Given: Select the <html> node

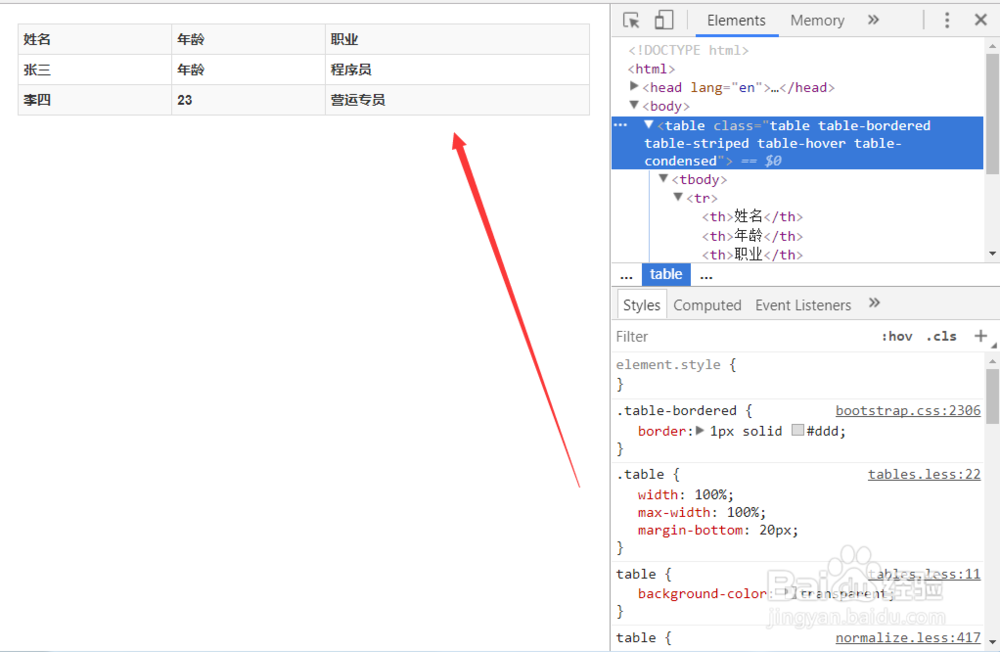Looking at the screenshot, I should point(651,68).
